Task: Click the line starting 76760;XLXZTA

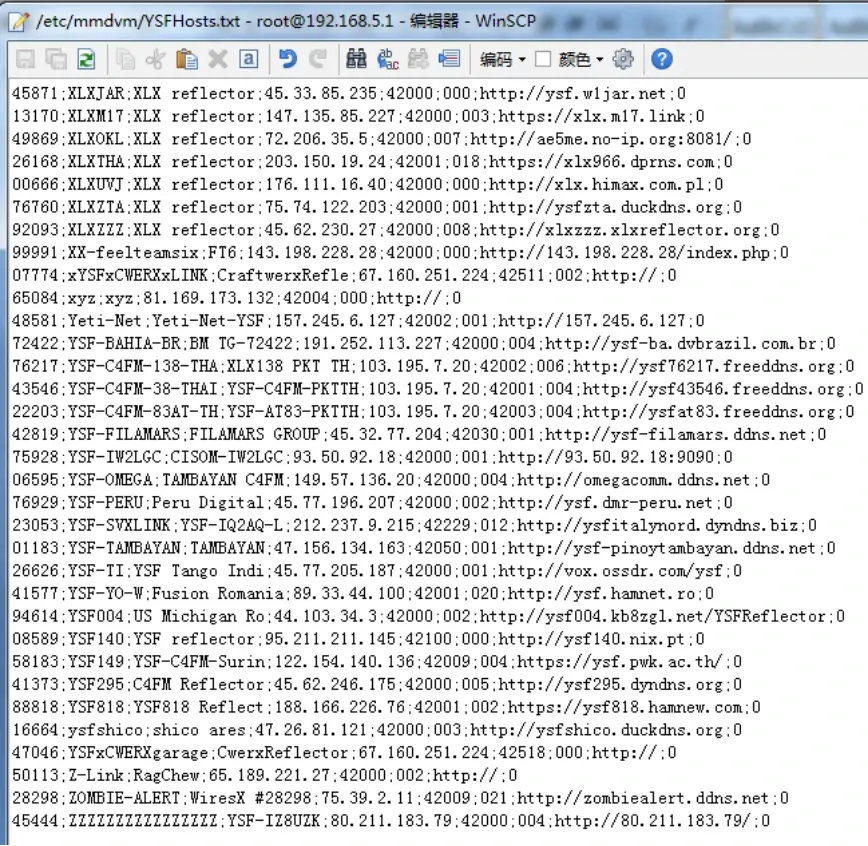Action: point(377,207)
